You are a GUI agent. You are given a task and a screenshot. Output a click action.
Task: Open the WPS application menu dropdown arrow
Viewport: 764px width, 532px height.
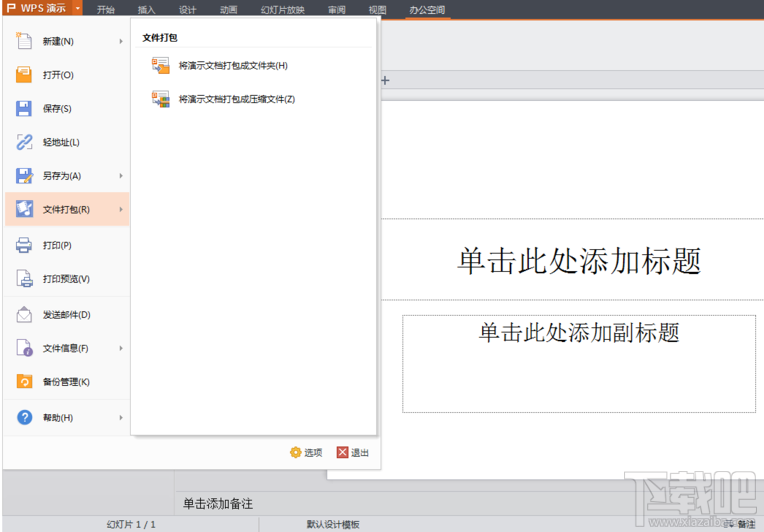pos(77,8)
